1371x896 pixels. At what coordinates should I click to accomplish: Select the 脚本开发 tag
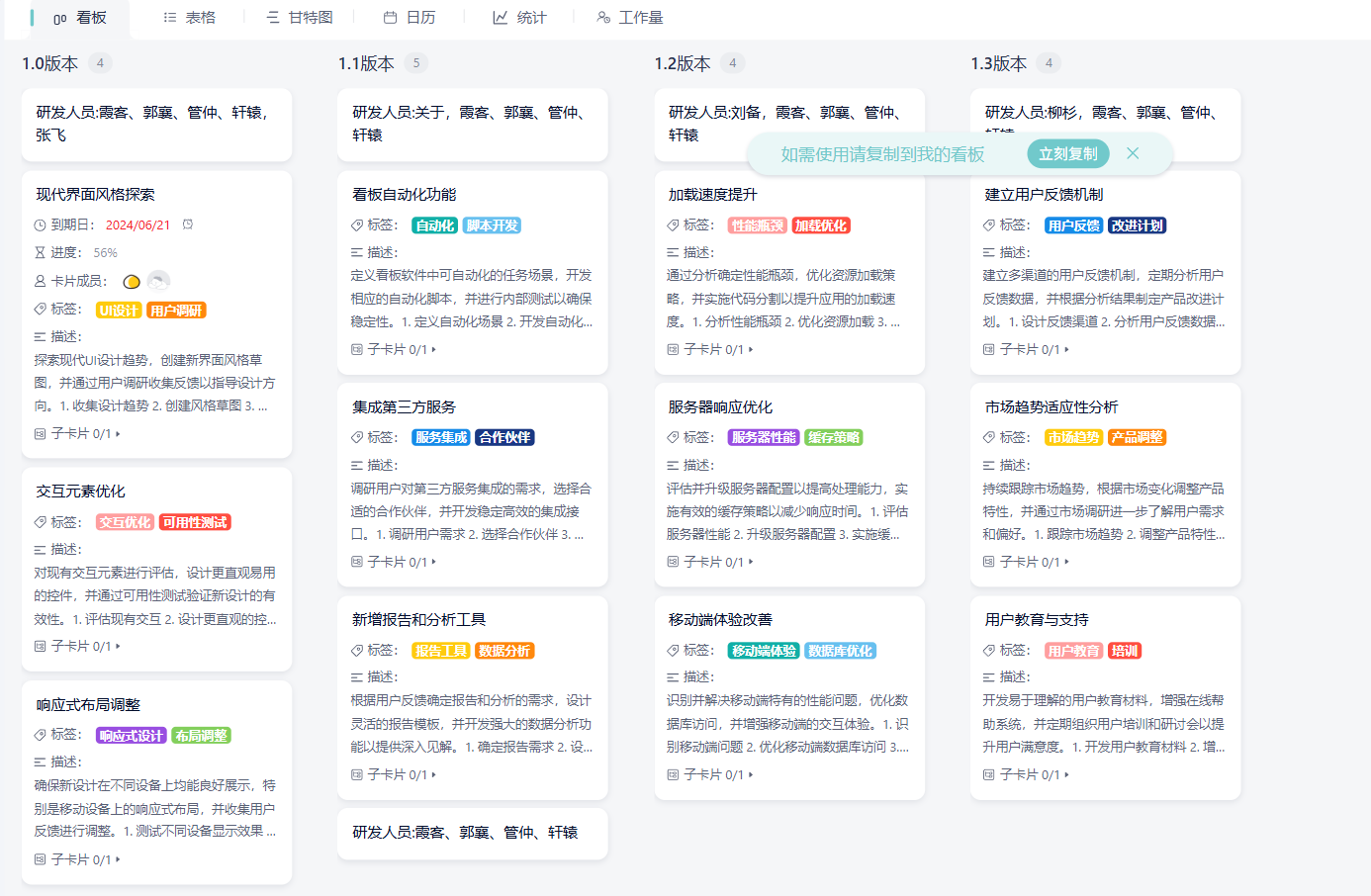click(x=493, y=225)
